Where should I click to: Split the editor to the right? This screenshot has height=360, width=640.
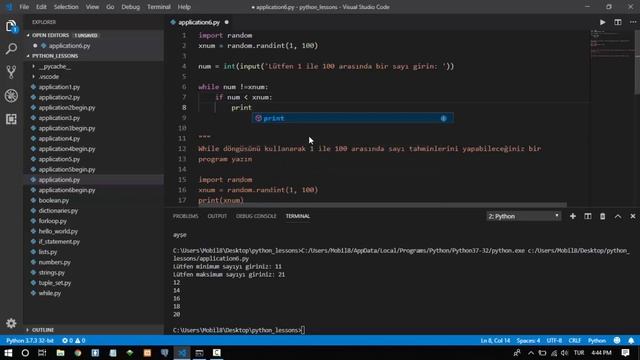618,22
